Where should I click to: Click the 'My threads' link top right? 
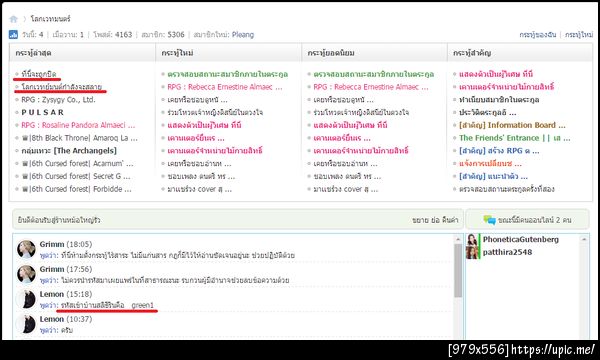[538, 35]
